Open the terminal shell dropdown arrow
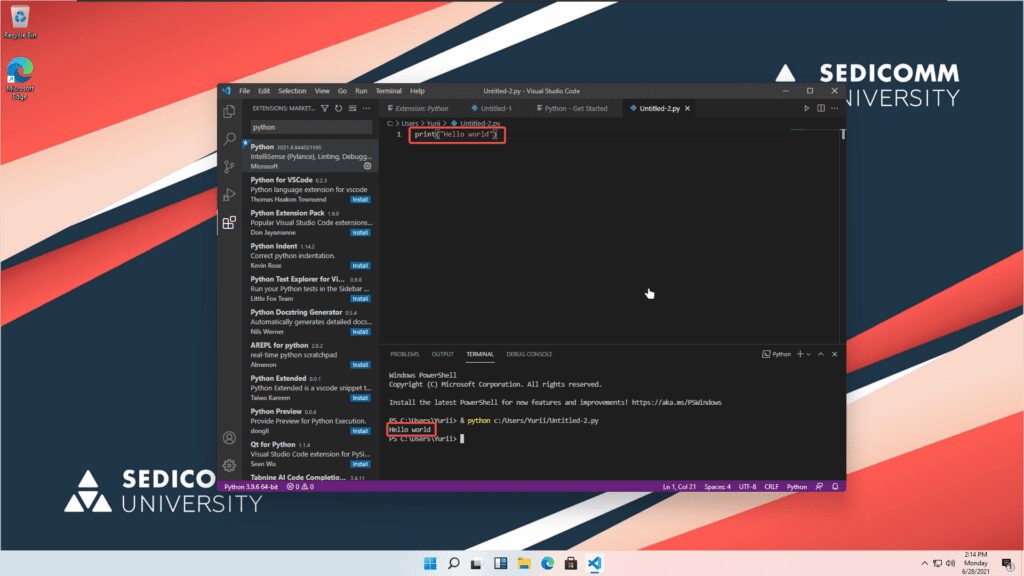The height and width of the screenshot is (576, 1024). click(808, 353)
